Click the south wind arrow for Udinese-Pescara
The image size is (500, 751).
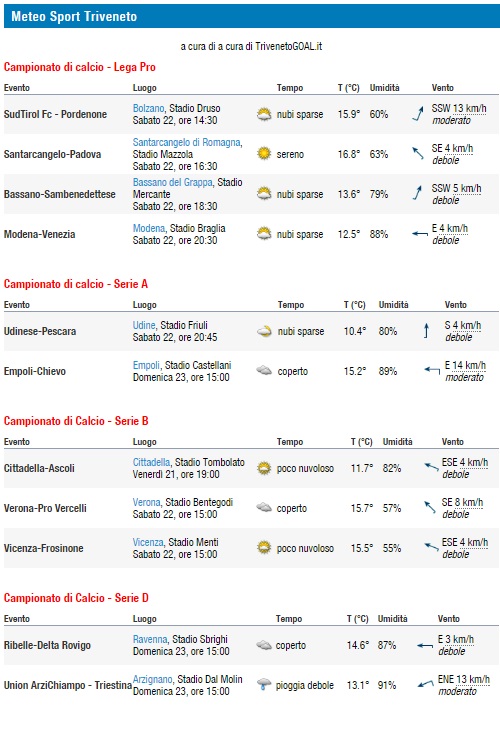coord(426,330)
